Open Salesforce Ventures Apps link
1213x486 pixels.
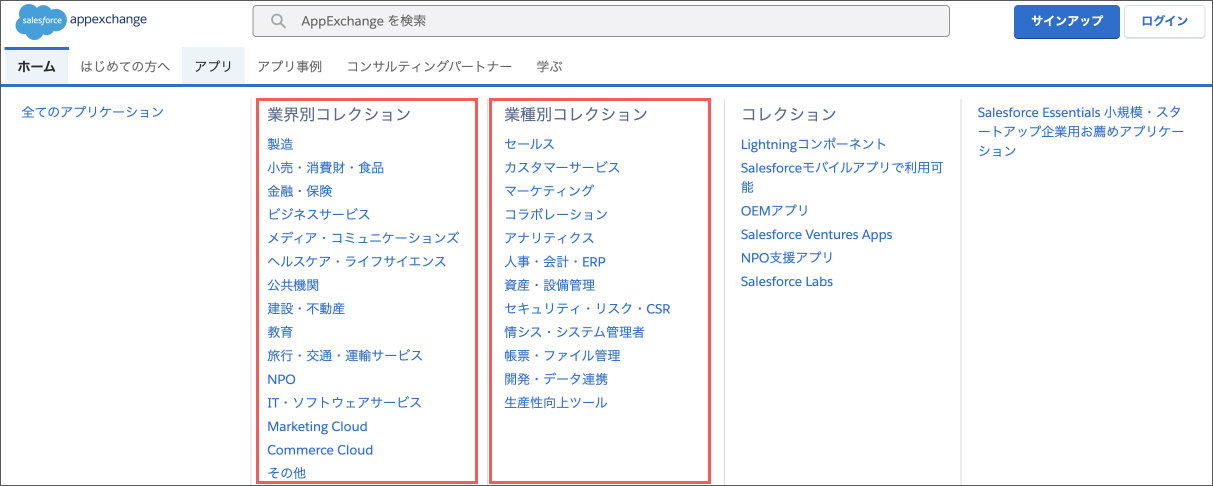point(816,234)
